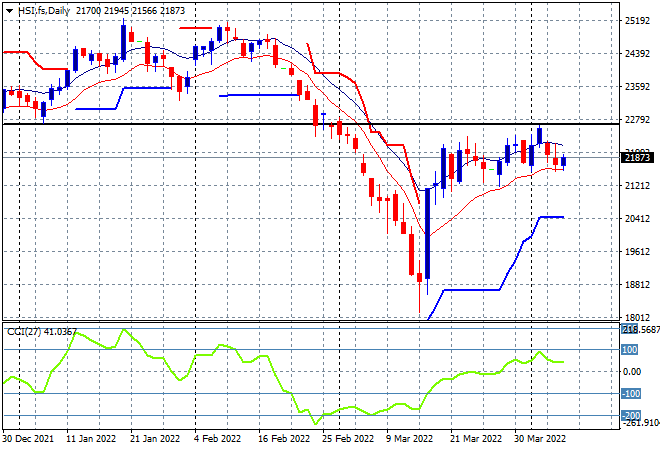Select the 24392 price axis label
Viewport: 660px width, 450px height.
point(637,53)
